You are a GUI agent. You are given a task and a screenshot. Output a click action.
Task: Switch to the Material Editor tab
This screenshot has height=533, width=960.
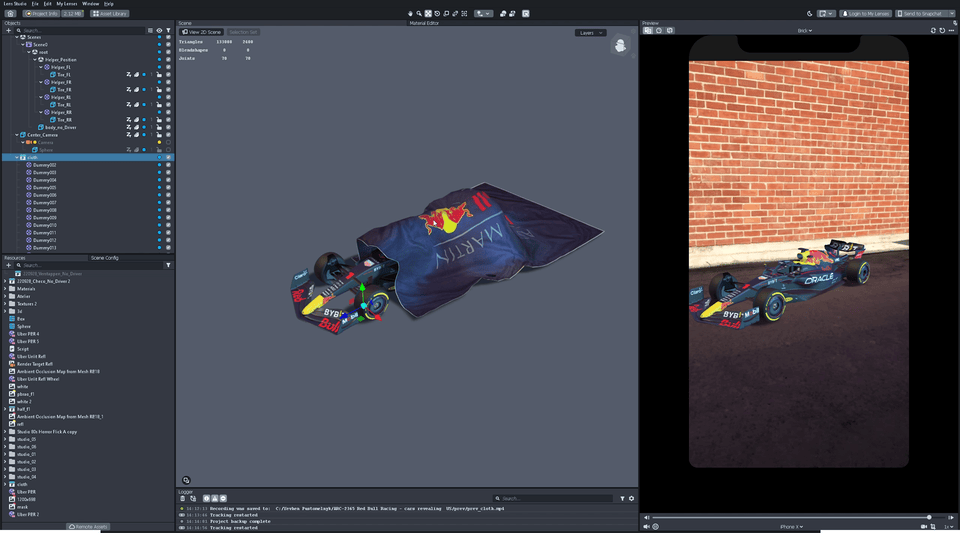tap(424, 23)
